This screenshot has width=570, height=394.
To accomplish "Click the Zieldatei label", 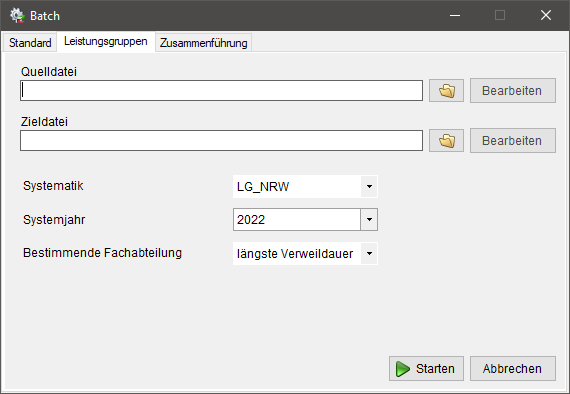I will pos(44,121).
